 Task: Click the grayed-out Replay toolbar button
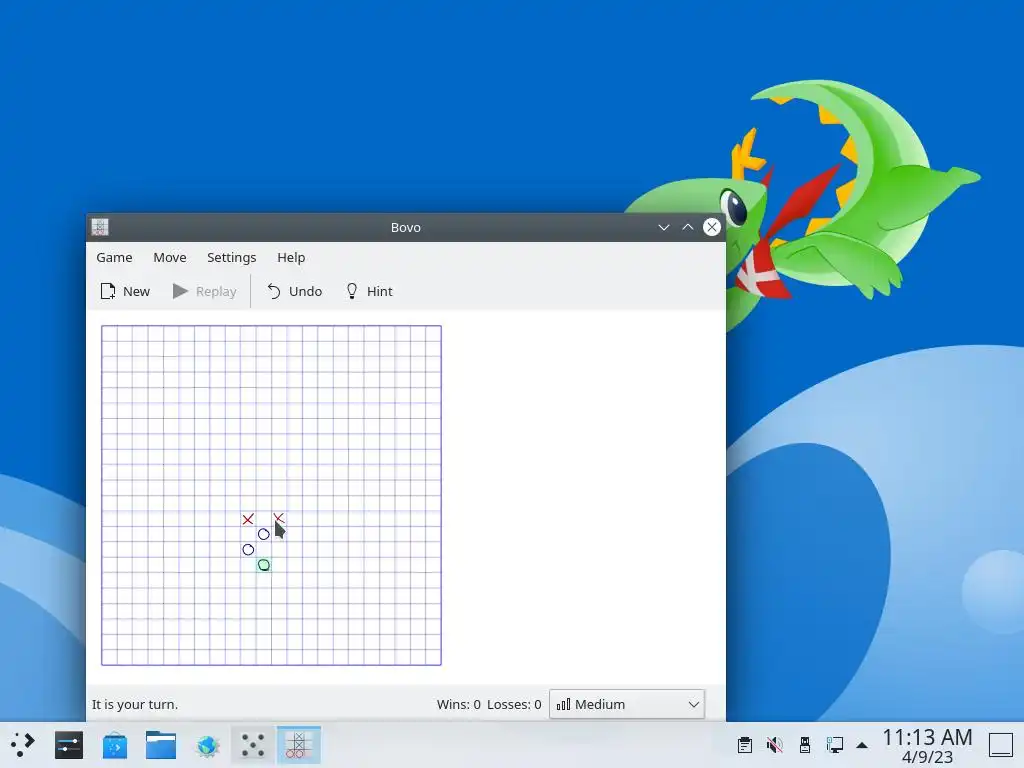click(204, 291)
